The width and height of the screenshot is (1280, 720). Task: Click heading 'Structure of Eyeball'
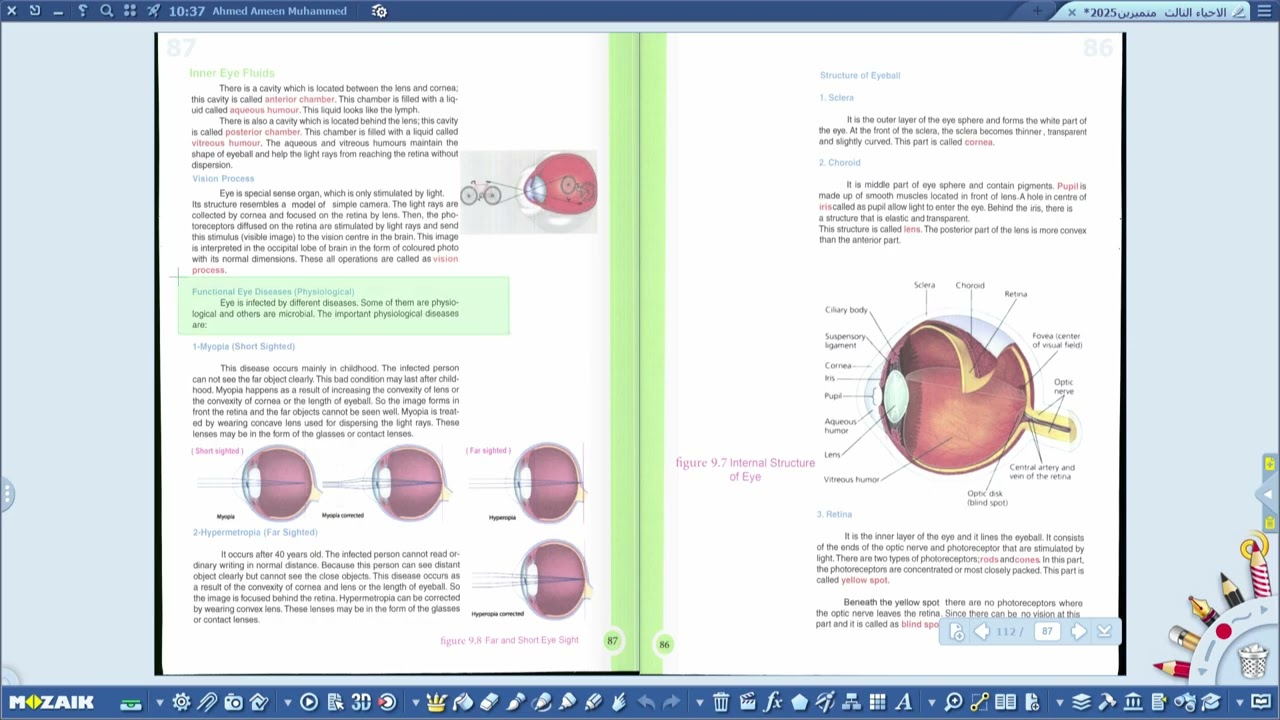point(860,75)
